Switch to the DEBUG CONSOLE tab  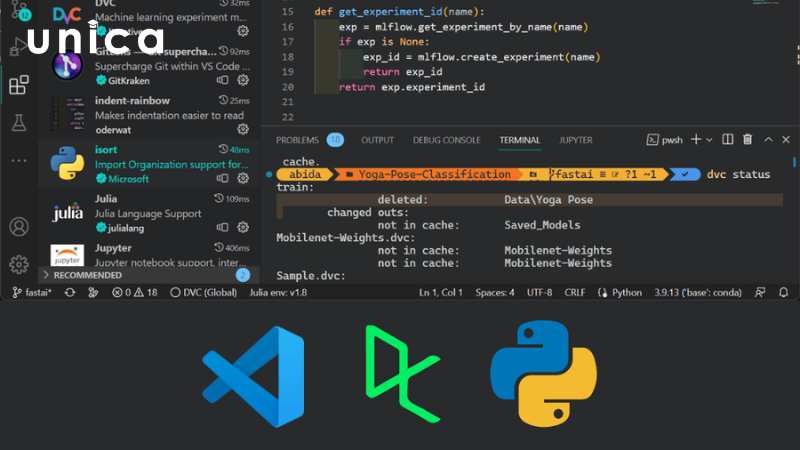(x=446, y=140)
